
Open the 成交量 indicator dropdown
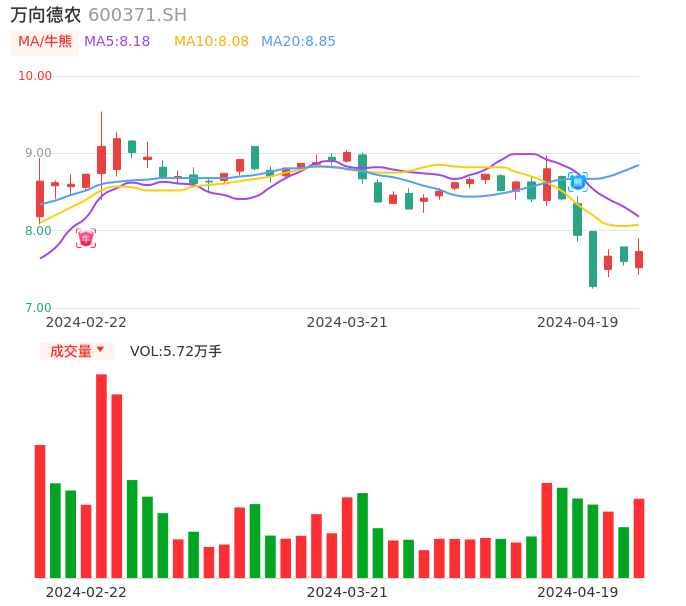77,351
